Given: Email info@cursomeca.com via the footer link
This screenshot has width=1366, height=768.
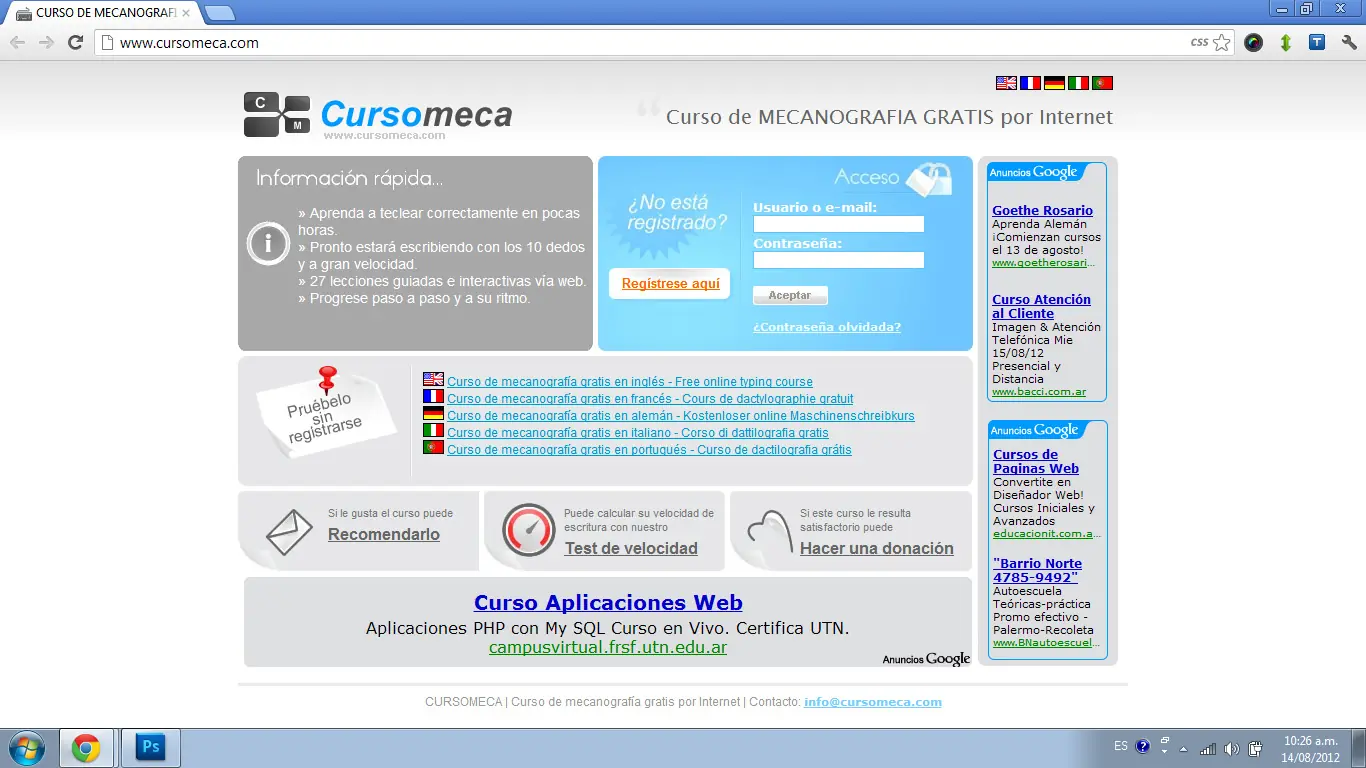Looking at the screenshot, I should point(873,702).
